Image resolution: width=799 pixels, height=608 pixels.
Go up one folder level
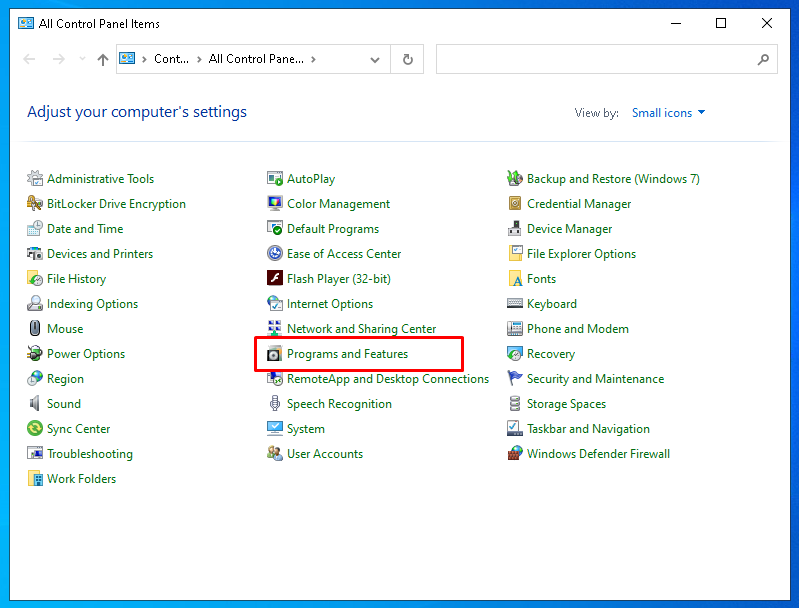102,60
